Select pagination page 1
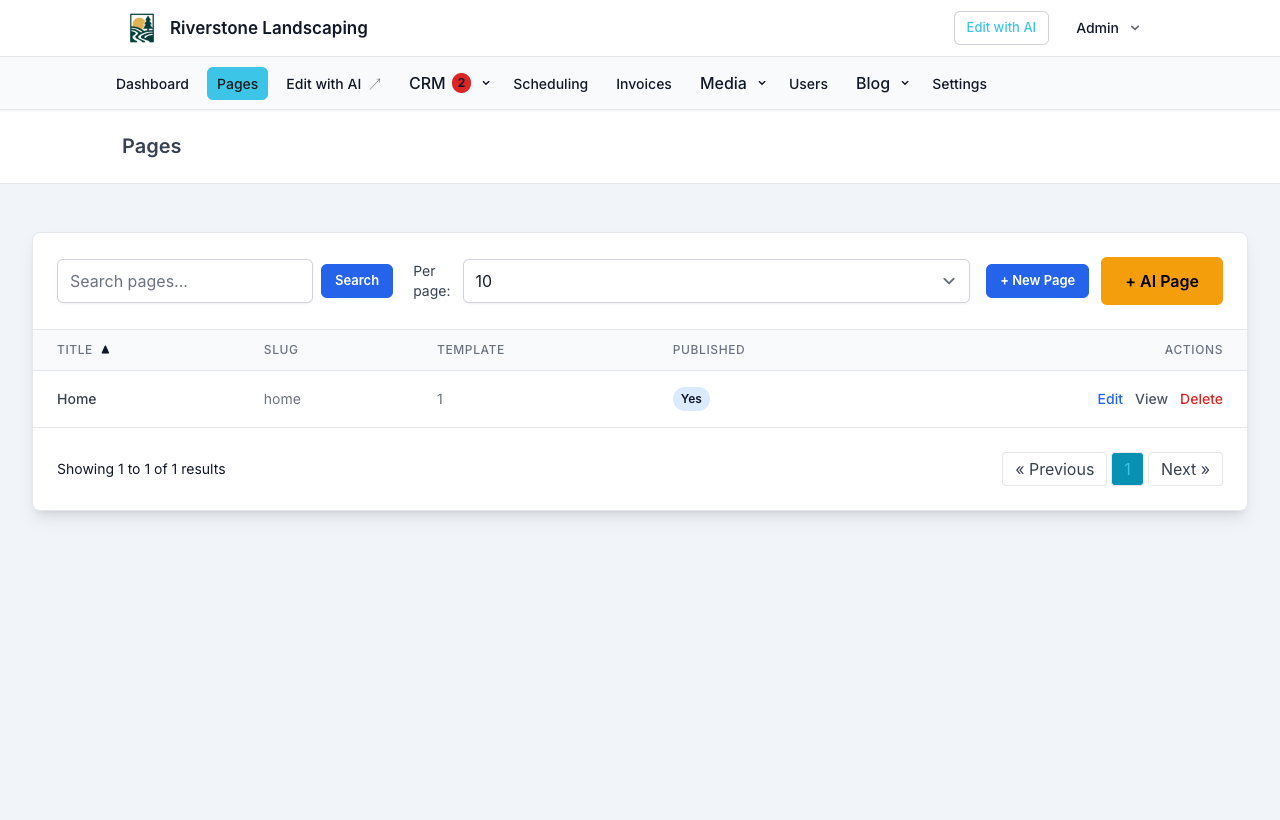This screenshot has width=1280, height=820. click(1127, 469)
